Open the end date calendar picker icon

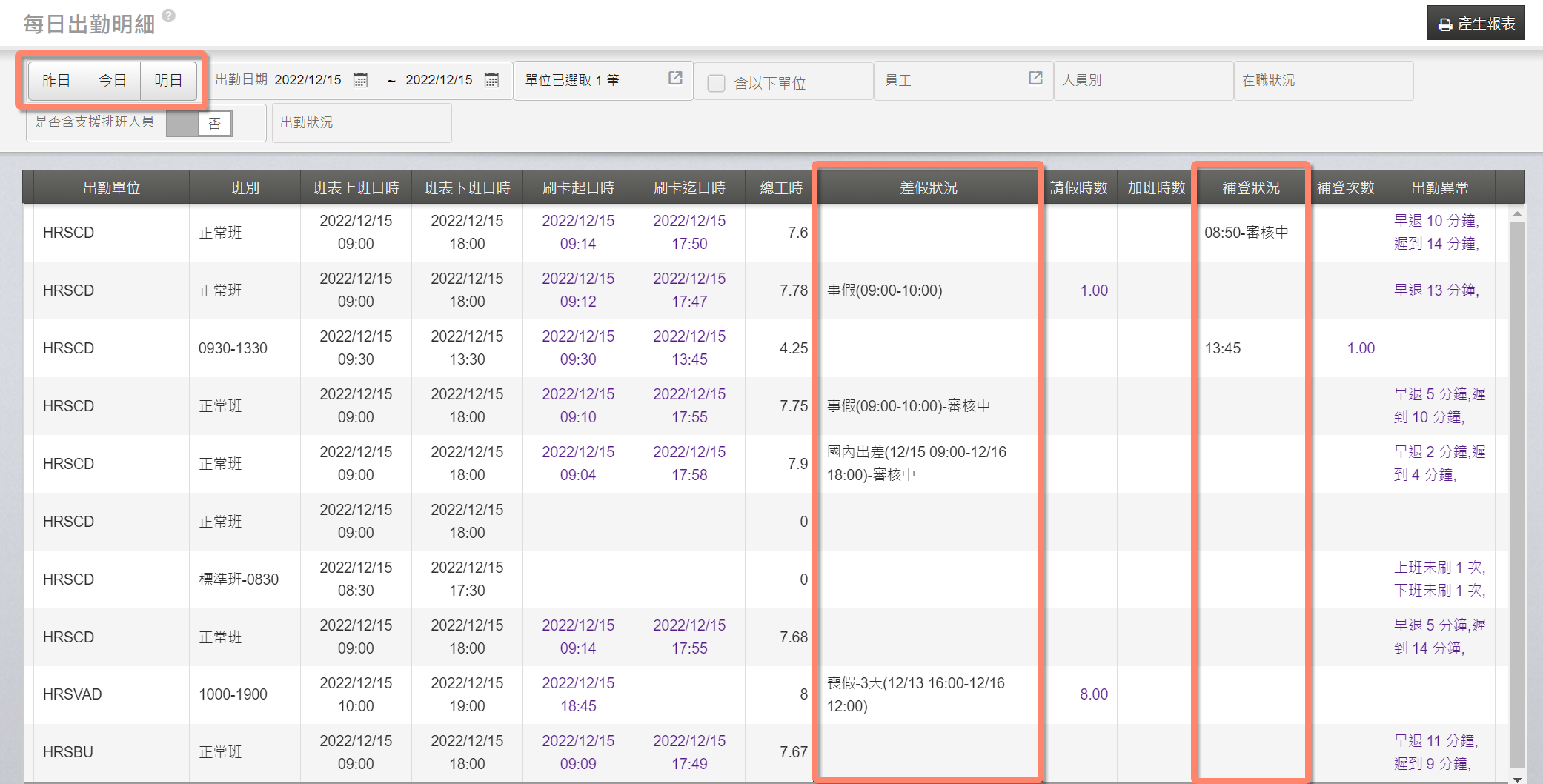point(491,80)
